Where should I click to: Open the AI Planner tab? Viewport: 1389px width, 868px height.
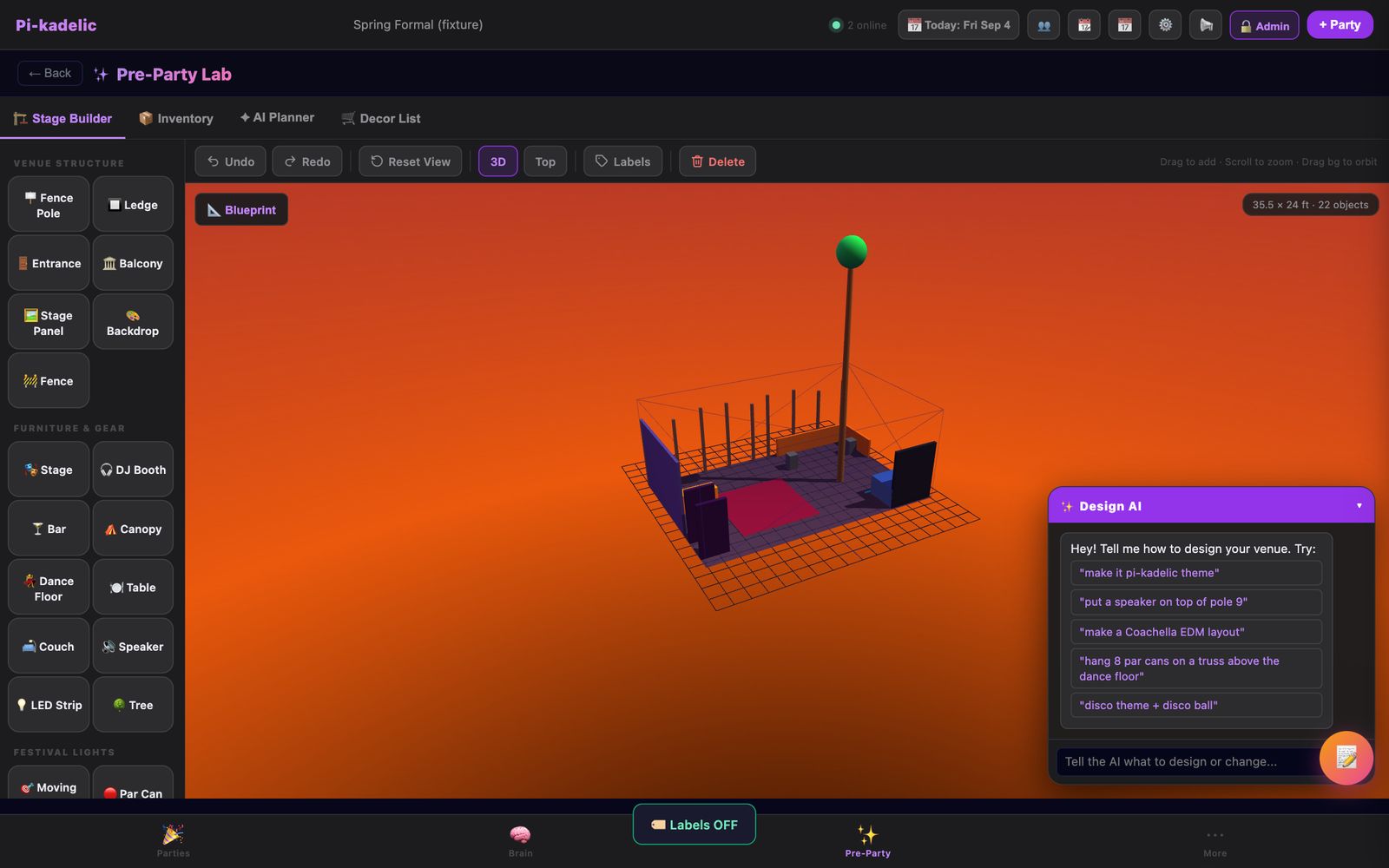[277, 117]
